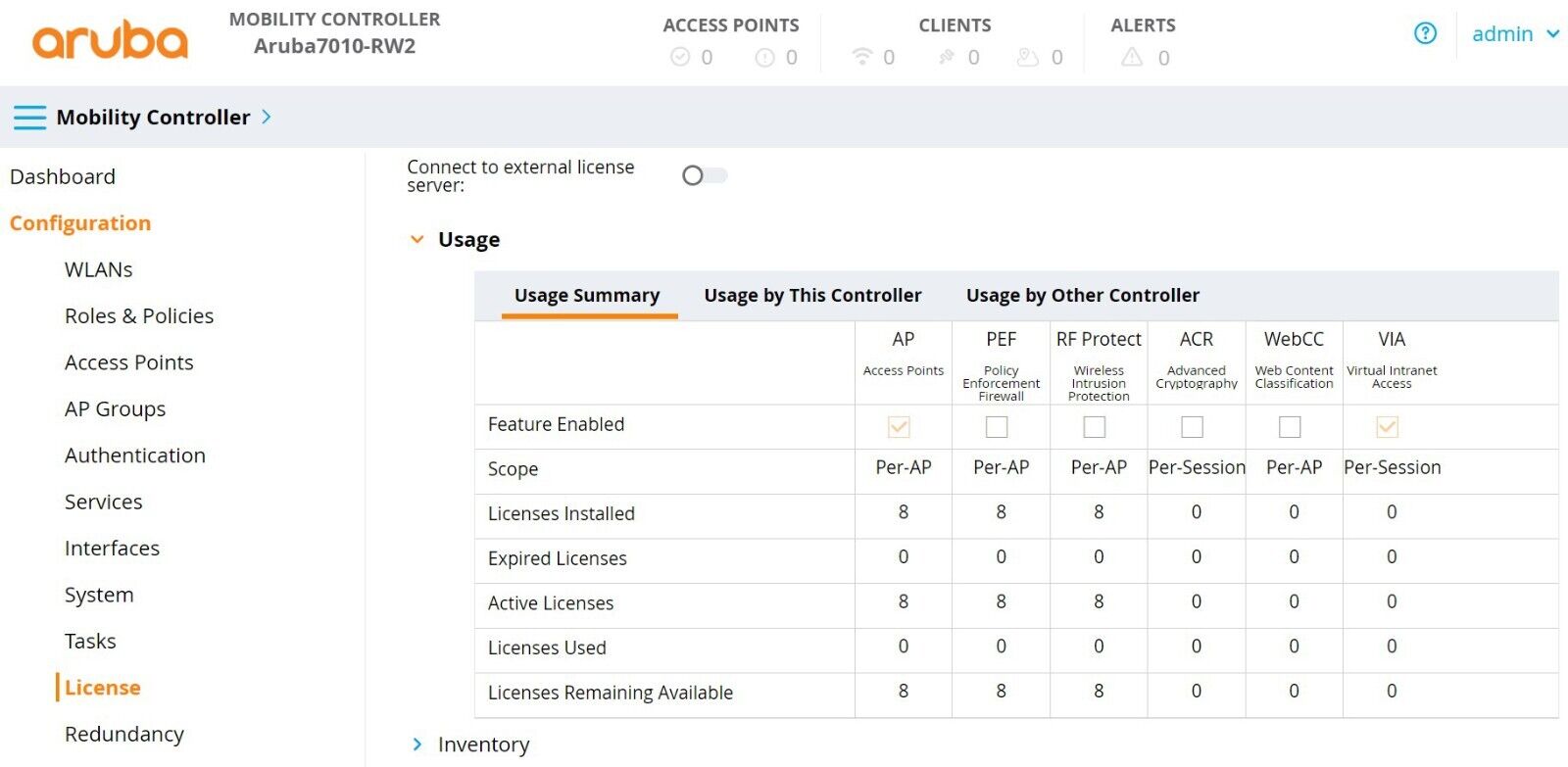Click the hamburger menu icon

29,118
